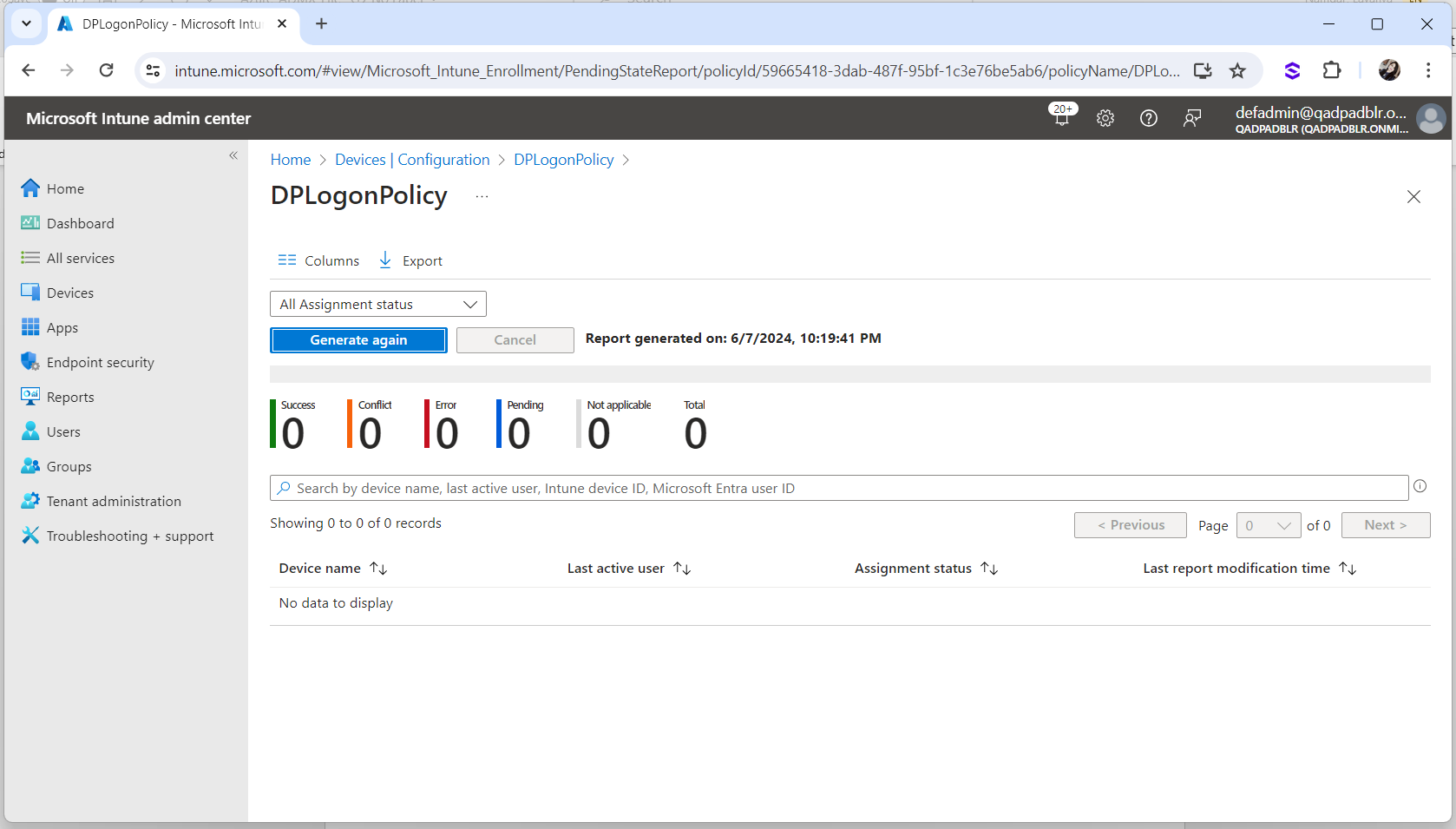
Task: Reload the browser page
Action: click(106, 70)
